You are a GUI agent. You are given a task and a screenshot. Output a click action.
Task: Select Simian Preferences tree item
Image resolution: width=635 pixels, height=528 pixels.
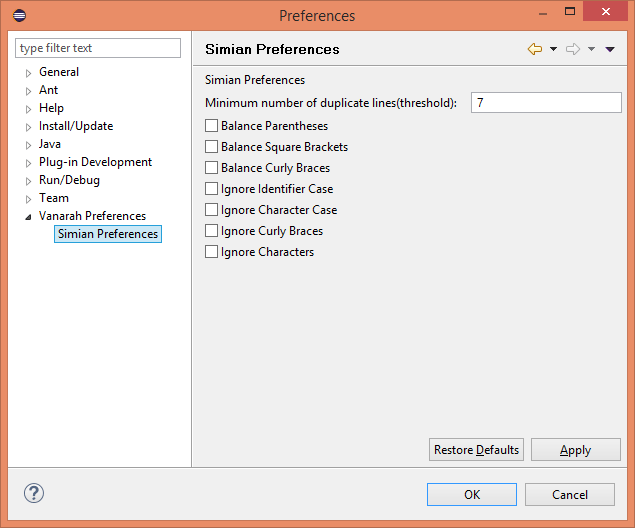coord(108,234)
